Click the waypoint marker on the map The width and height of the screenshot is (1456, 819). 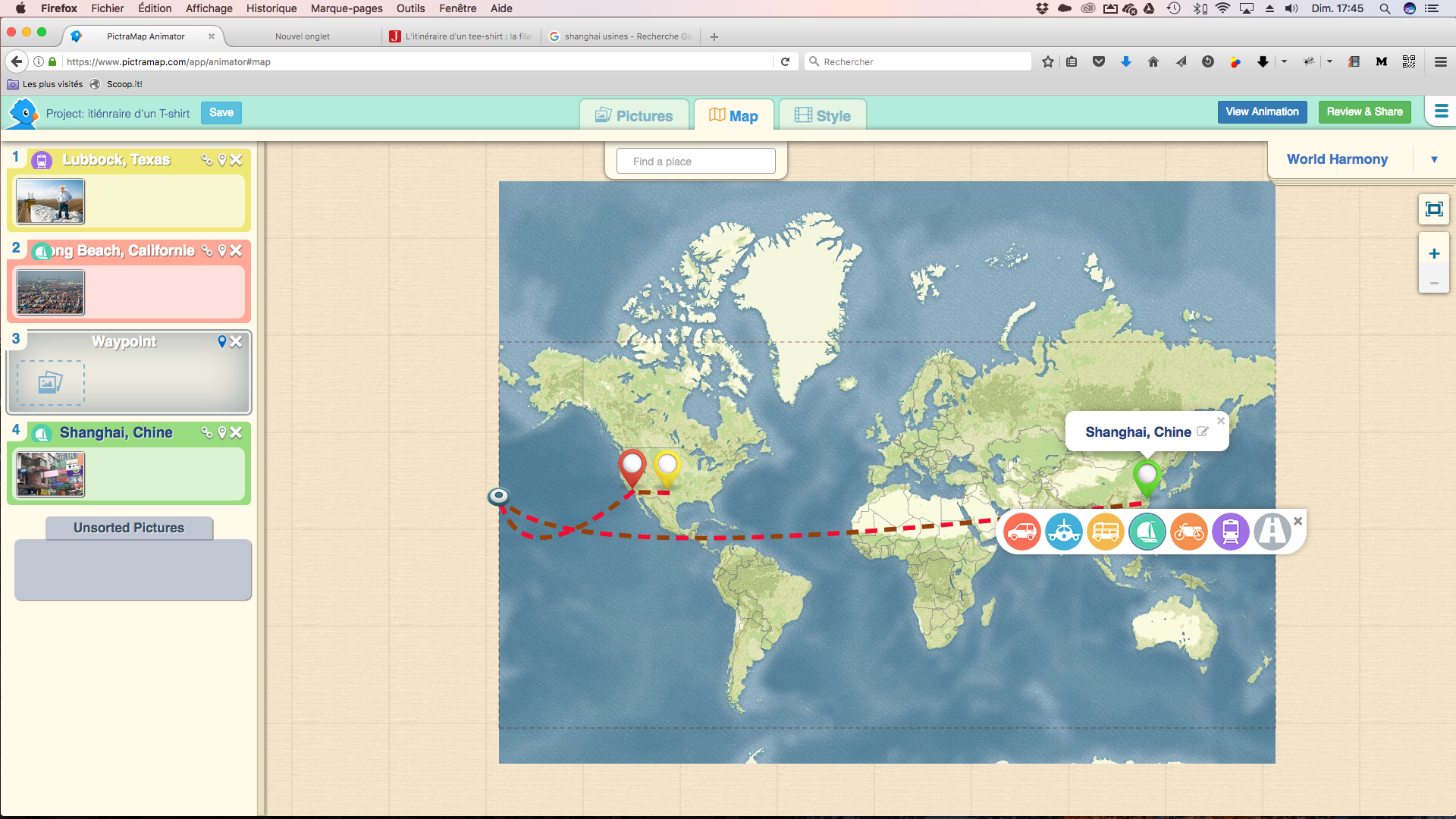click(498, 497)
